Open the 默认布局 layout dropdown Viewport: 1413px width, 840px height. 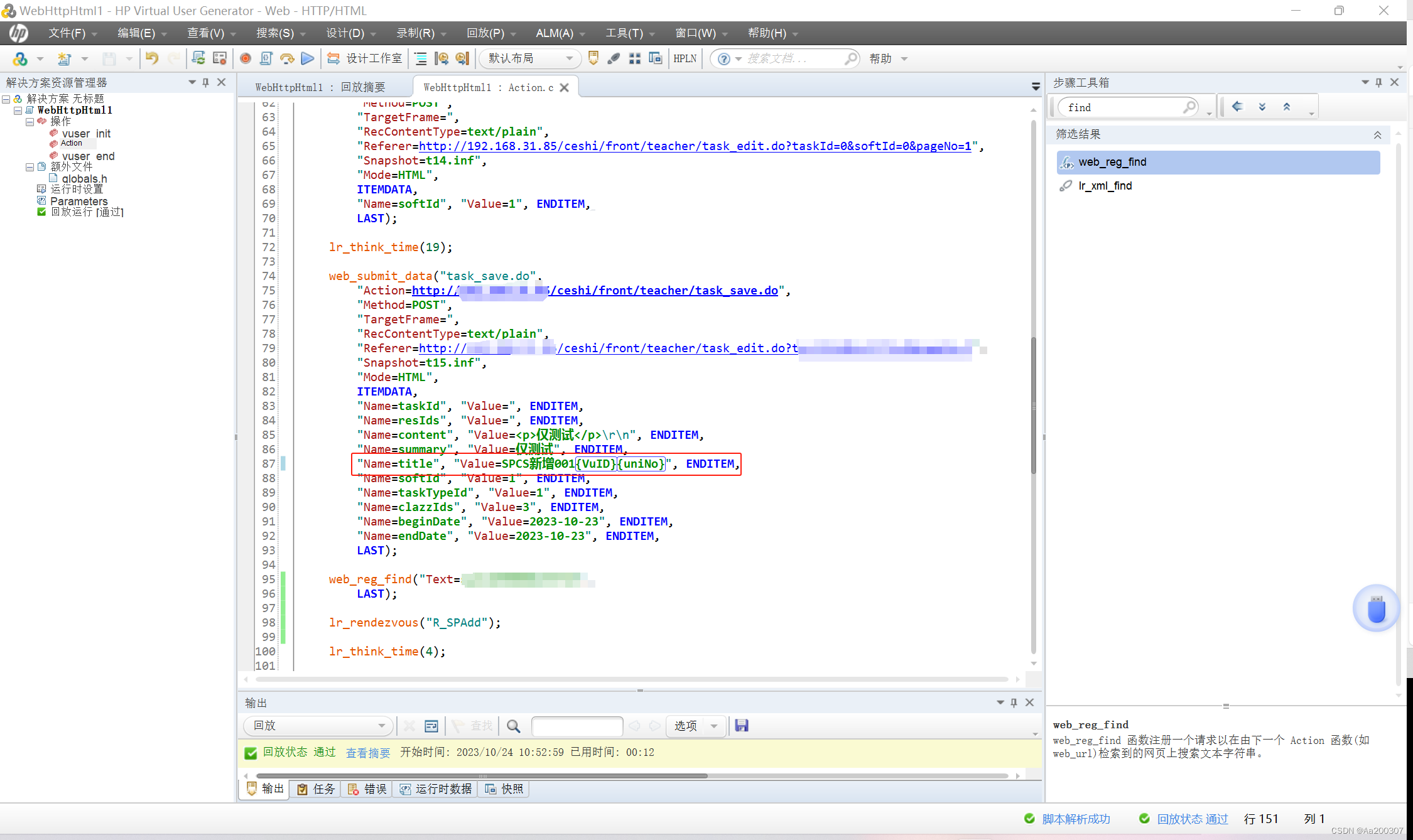tap(529, 58)
